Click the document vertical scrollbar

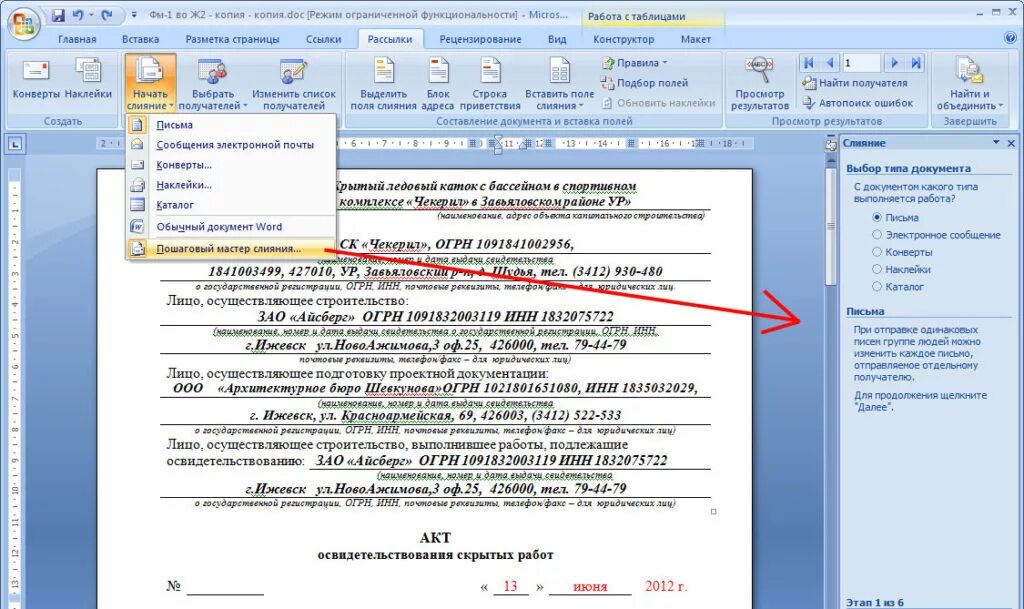(x=831, y=225)
